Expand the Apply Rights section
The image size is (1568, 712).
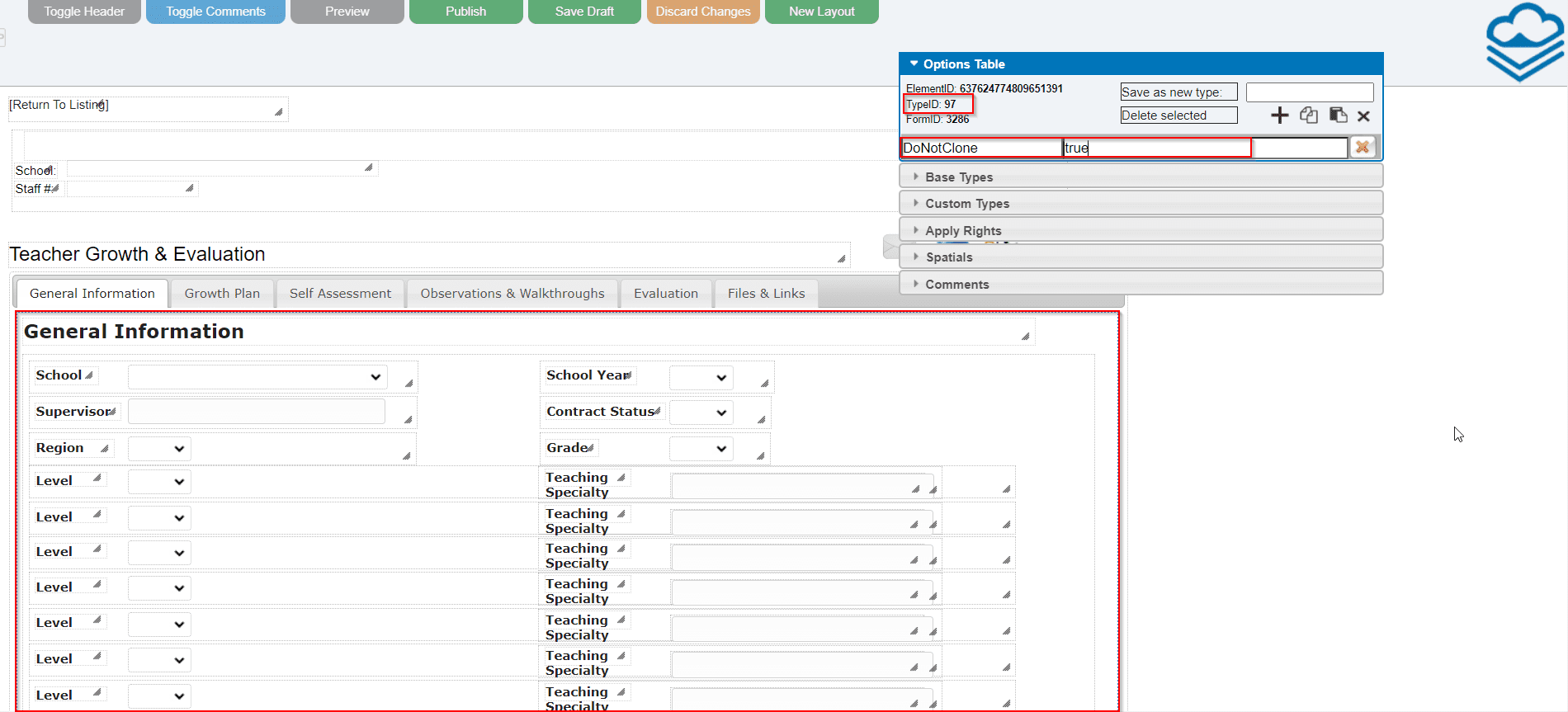[1141, 230]
